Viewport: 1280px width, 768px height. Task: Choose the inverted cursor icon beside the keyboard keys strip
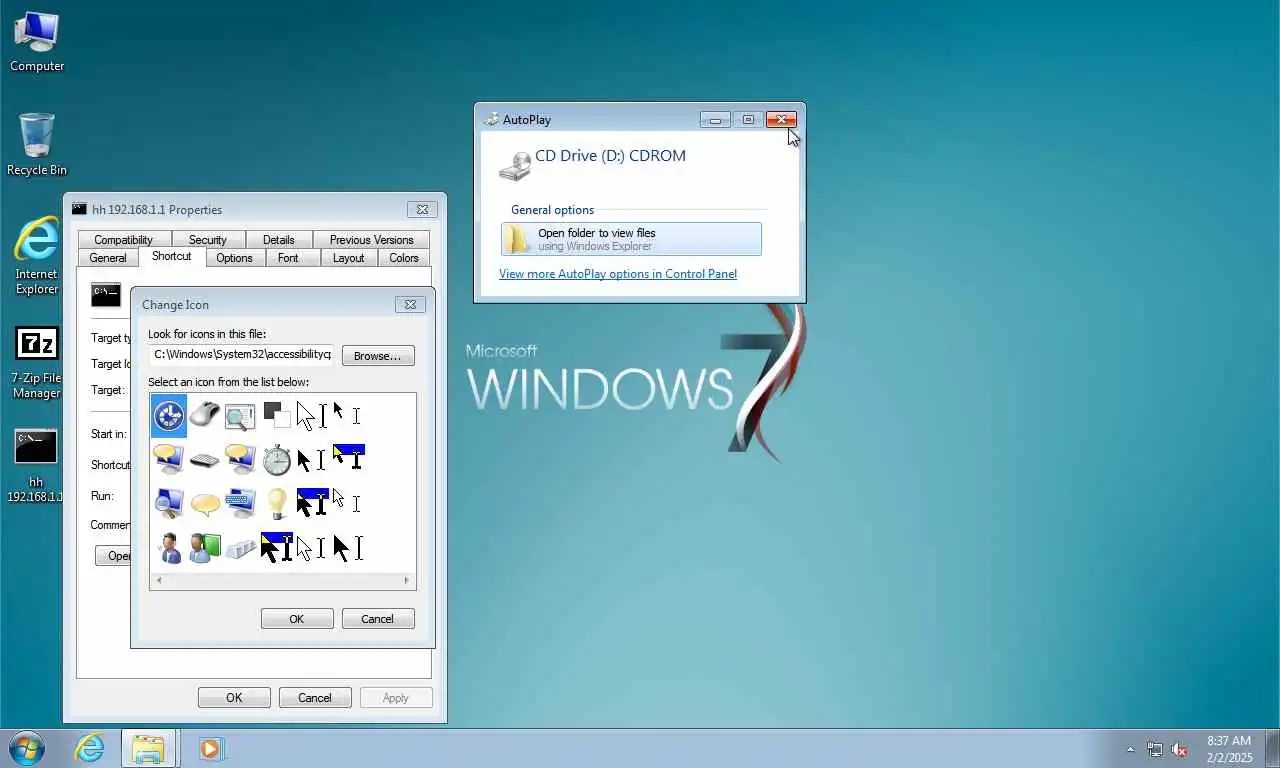click(x=276, y=547)
